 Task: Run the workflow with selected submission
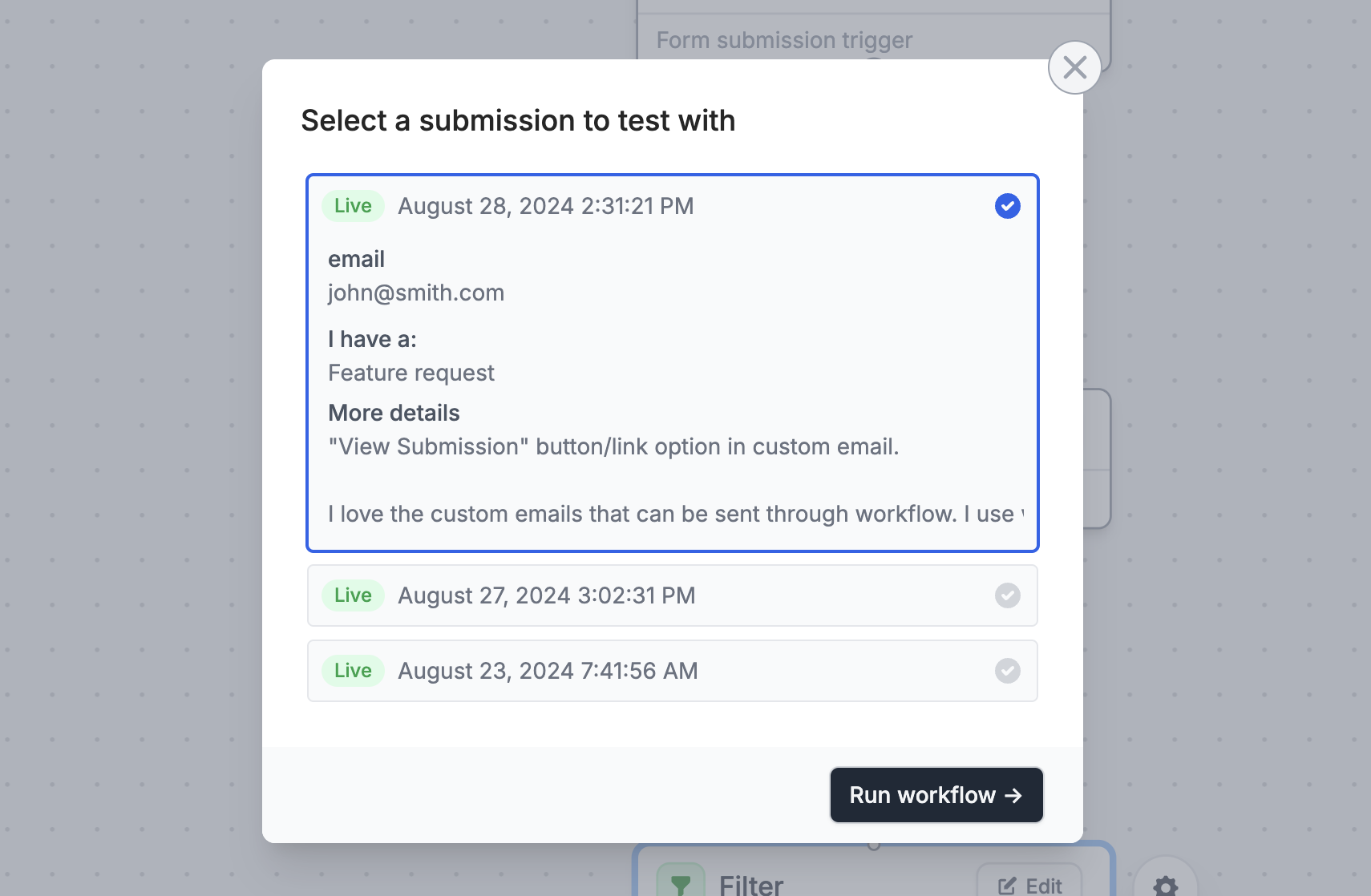pos(936,795)
